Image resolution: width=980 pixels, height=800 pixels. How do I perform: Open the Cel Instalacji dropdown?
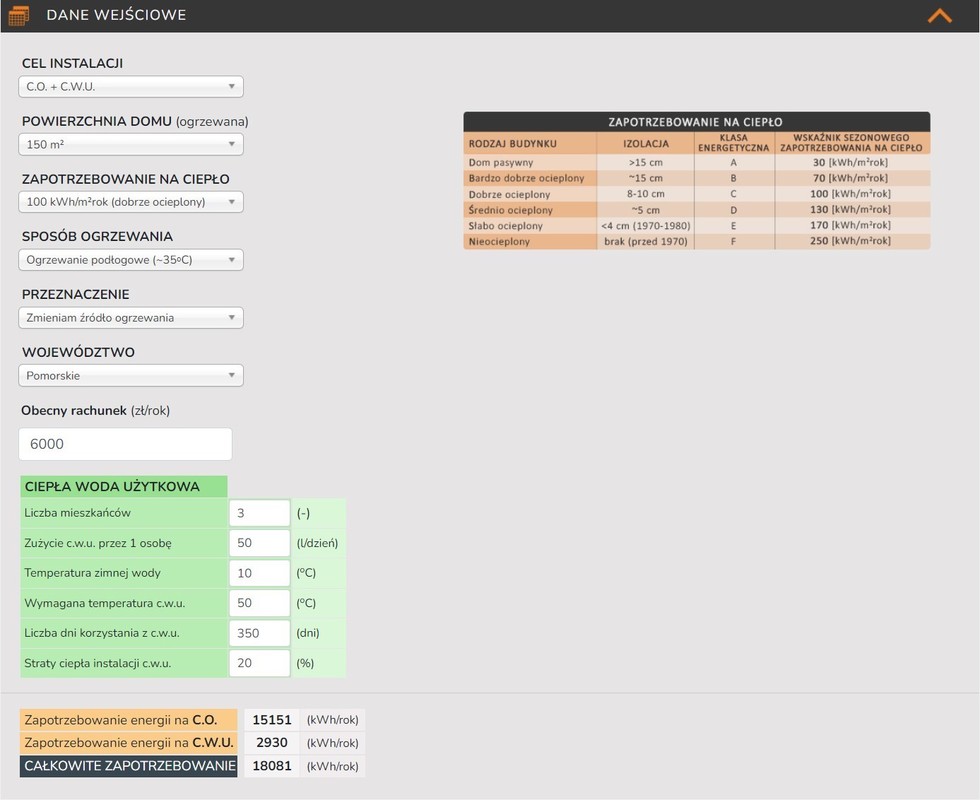(x=131, y=87)
